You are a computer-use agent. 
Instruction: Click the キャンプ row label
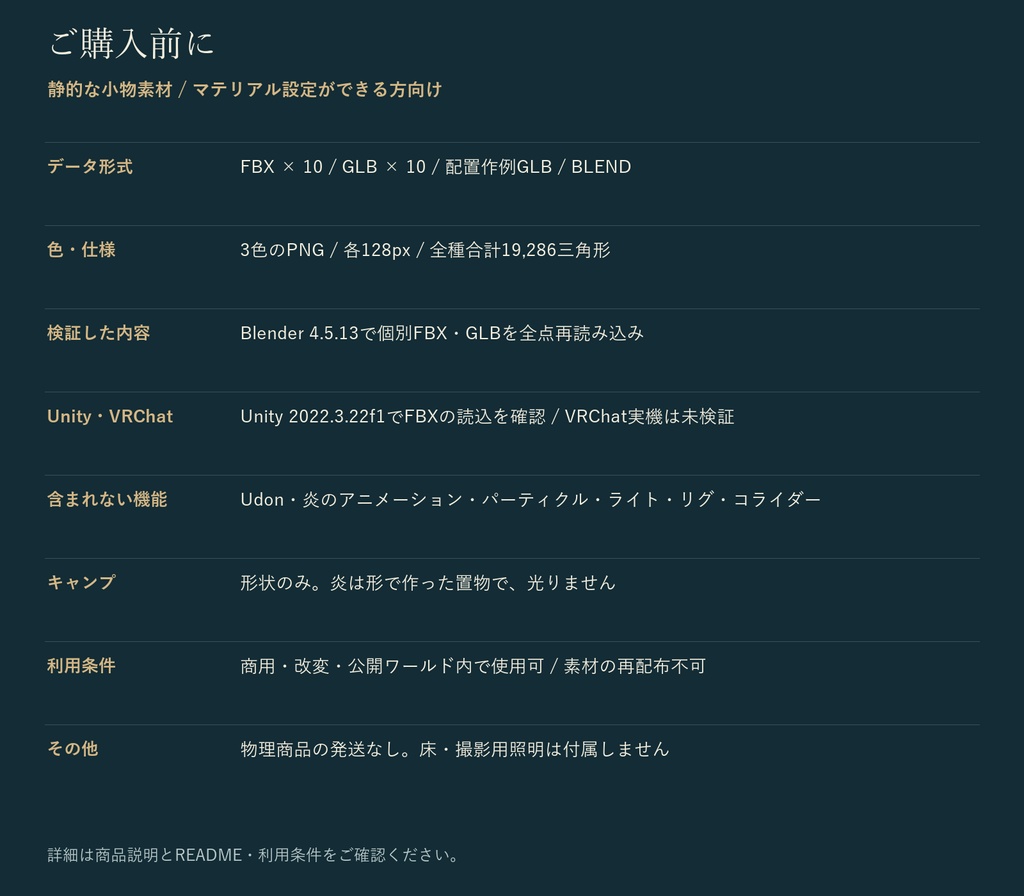(81, 583)
